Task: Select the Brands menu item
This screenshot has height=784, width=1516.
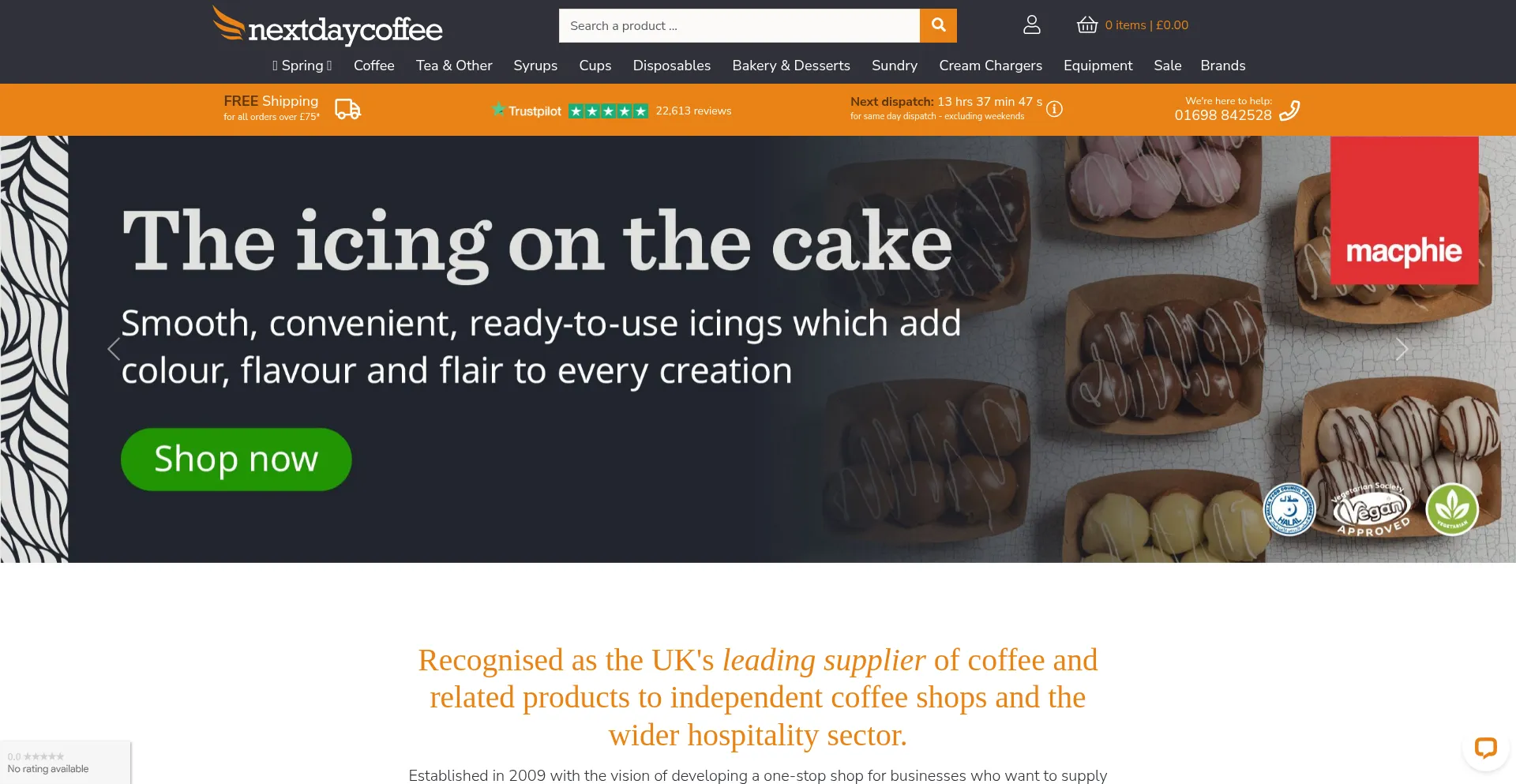Action: point(1222,66)
